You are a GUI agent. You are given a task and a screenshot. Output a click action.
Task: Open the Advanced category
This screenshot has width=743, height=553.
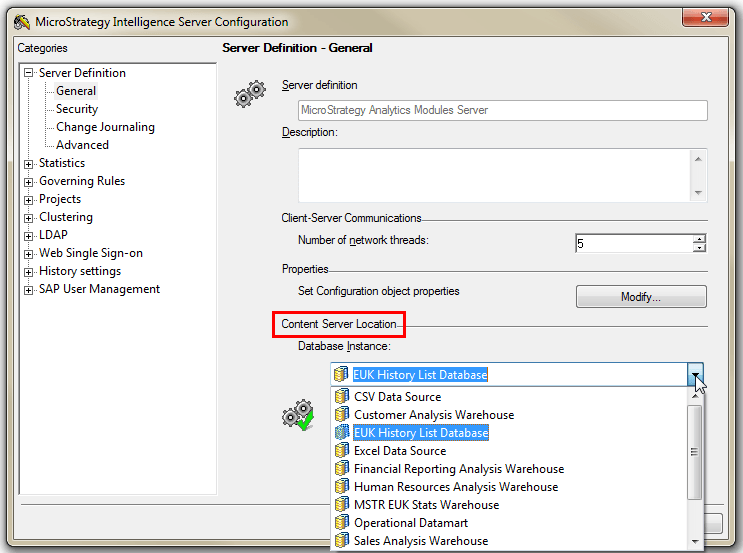(x=82, y=145)
